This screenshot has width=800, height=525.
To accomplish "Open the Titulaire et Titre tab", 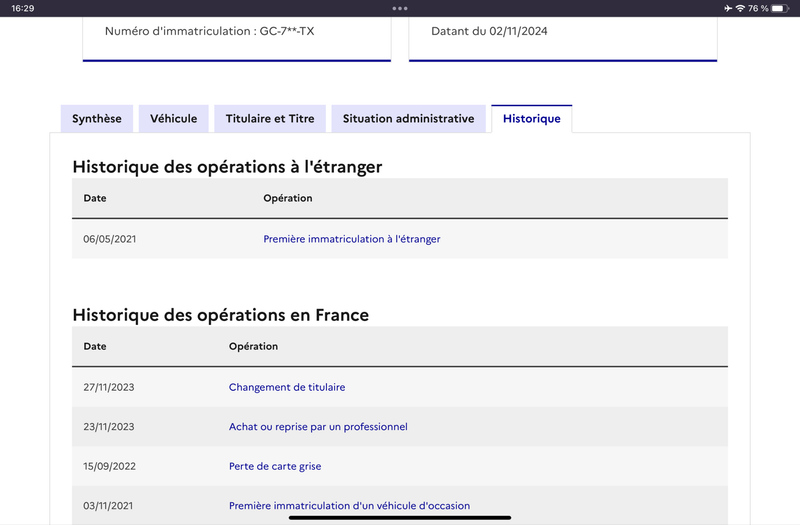I will (x=270, y=119).
